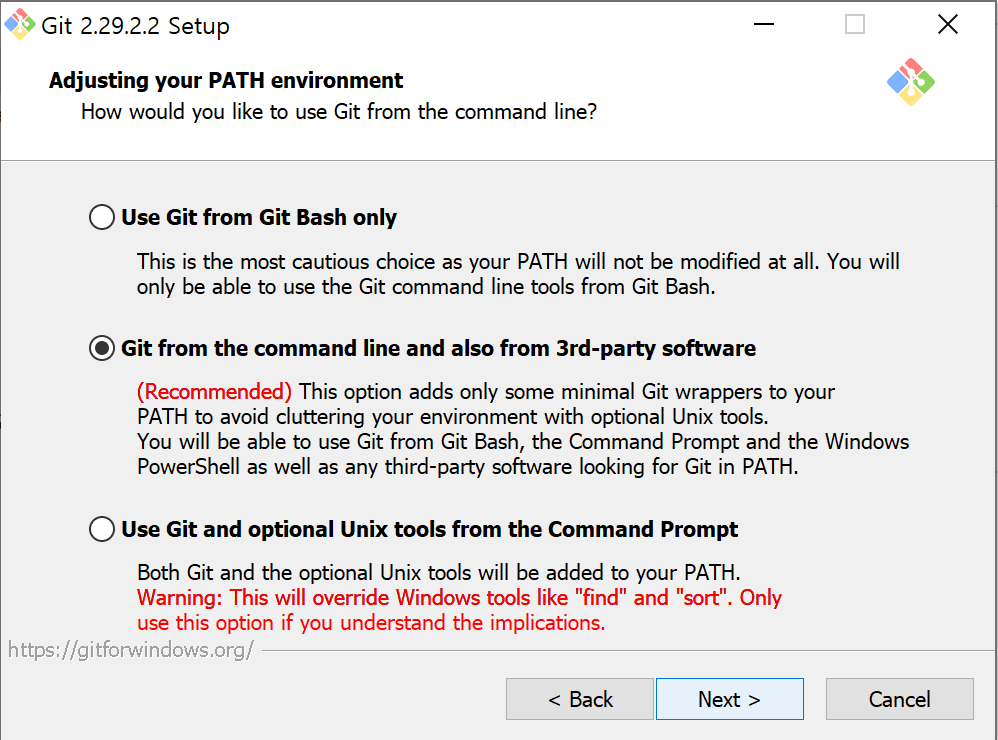Click the red Warning text about Windows tools
This screenshot has height=740, width=998.
click(460, 610)
